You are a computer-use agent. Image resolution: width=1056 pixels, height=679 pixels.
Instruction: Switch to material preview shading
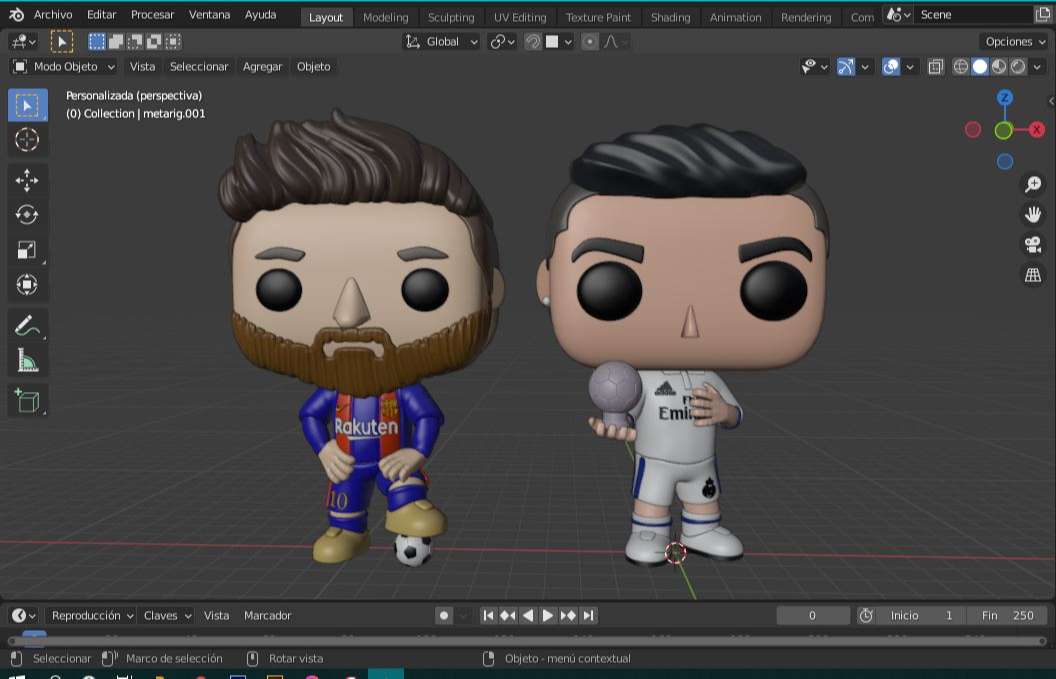[999, 67]
